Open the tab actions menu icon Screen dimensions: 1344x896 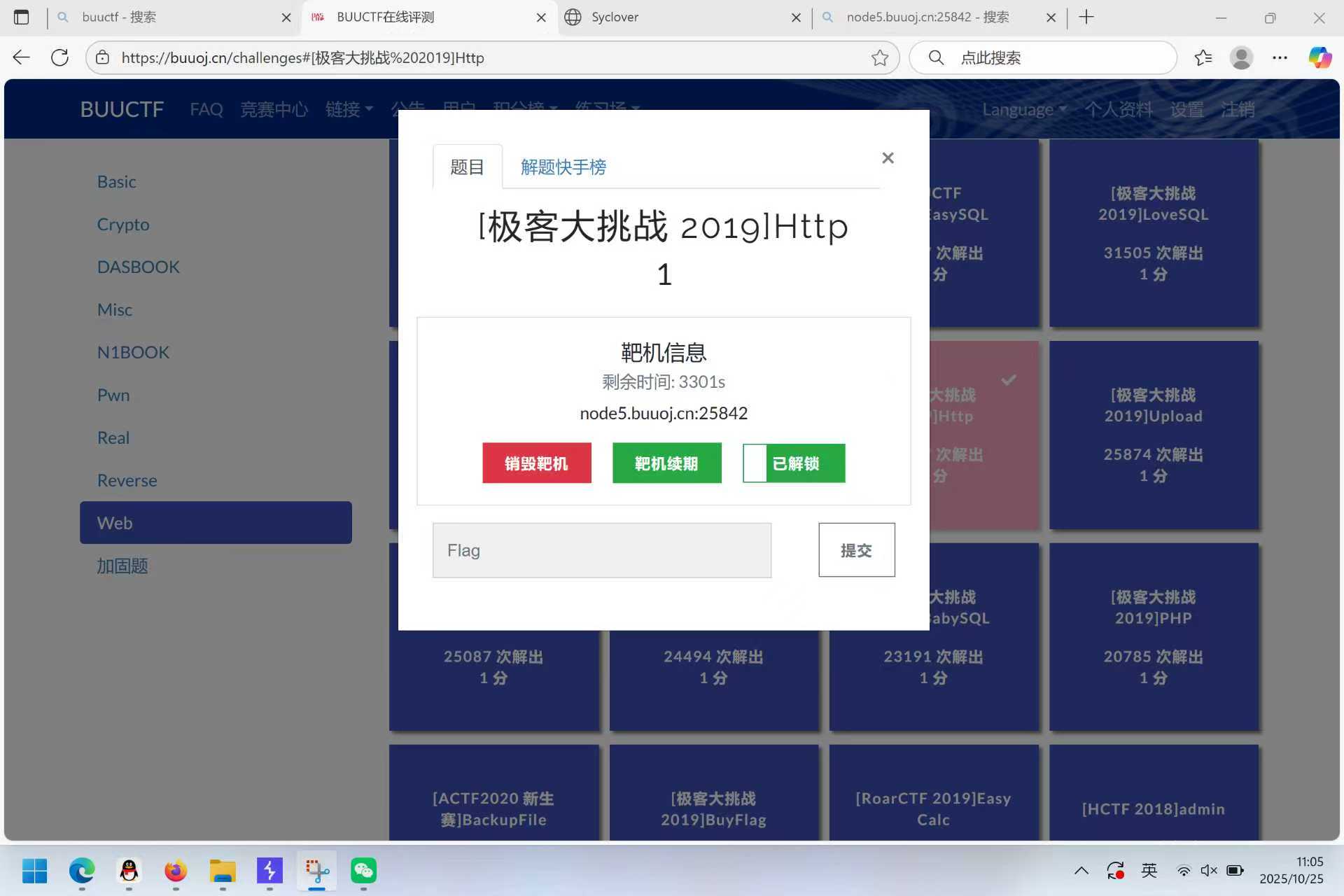click(x=22, y=17)
